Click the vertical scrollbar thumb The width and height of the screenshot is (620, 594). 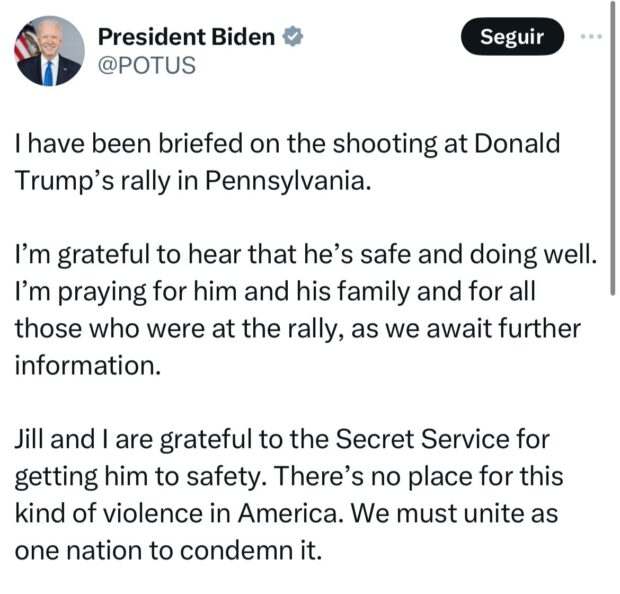click(612, 150)
